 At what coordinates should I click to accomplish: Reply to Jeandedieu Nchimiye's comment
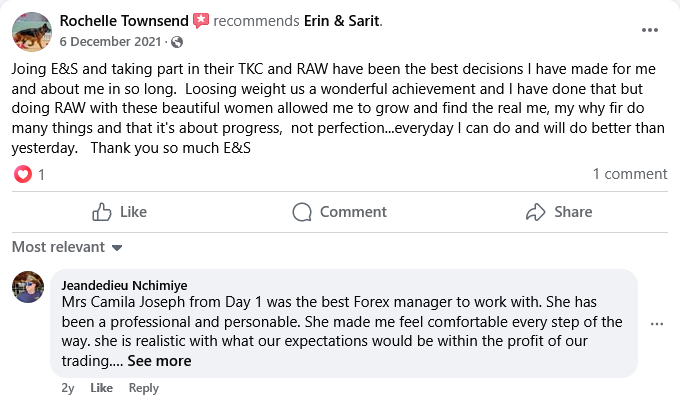tap(144, 388)
